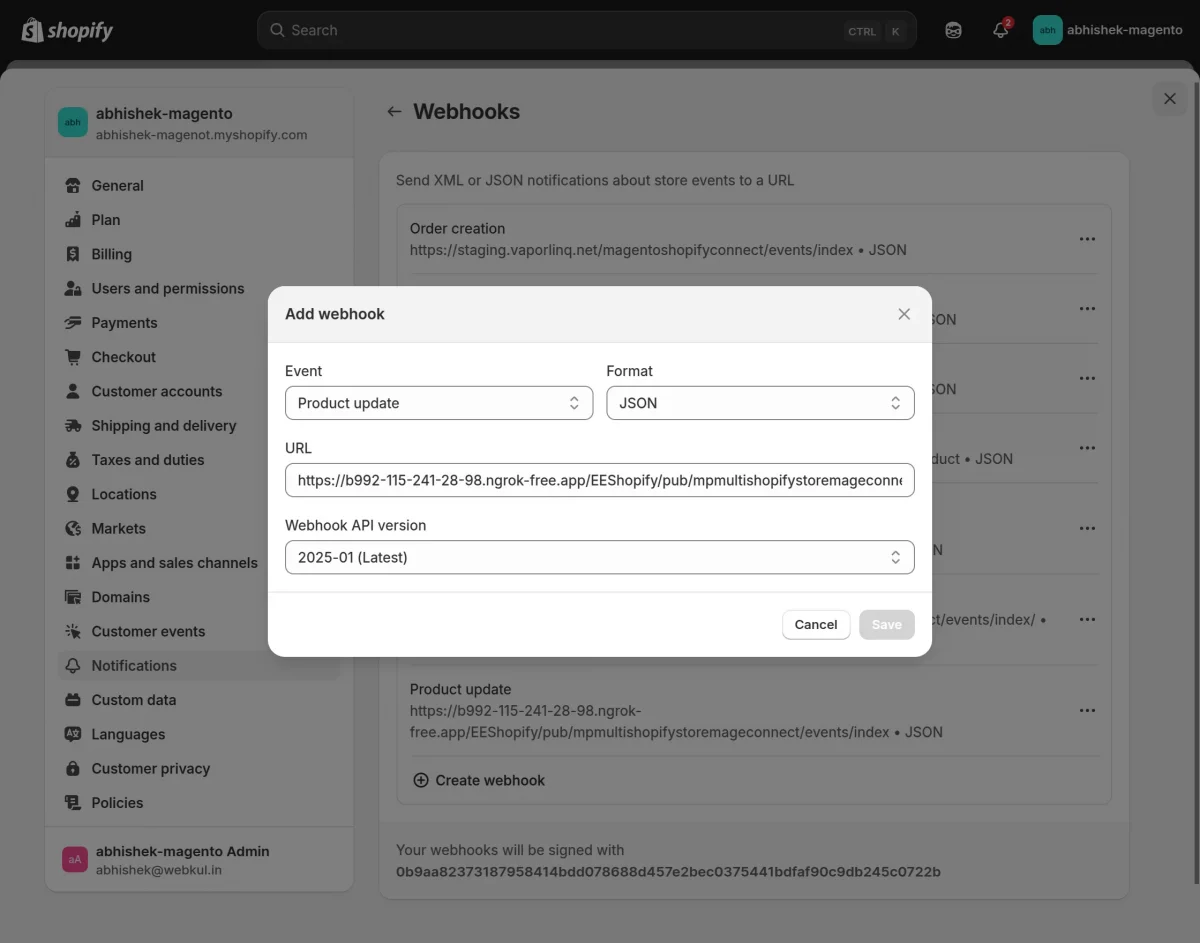Open the Event dropdown showing Product update
Screen dimensions: 1200x943
[x=438, y=402]
